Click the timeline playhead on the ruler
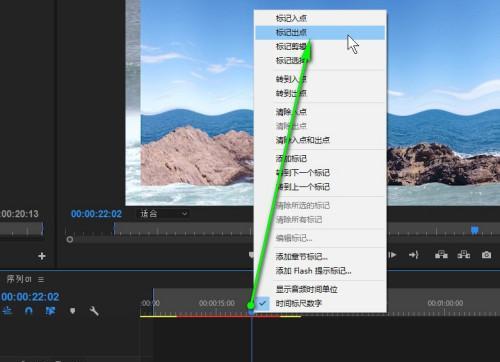Screen dimensions: 500x362 (x=252, y=311)
